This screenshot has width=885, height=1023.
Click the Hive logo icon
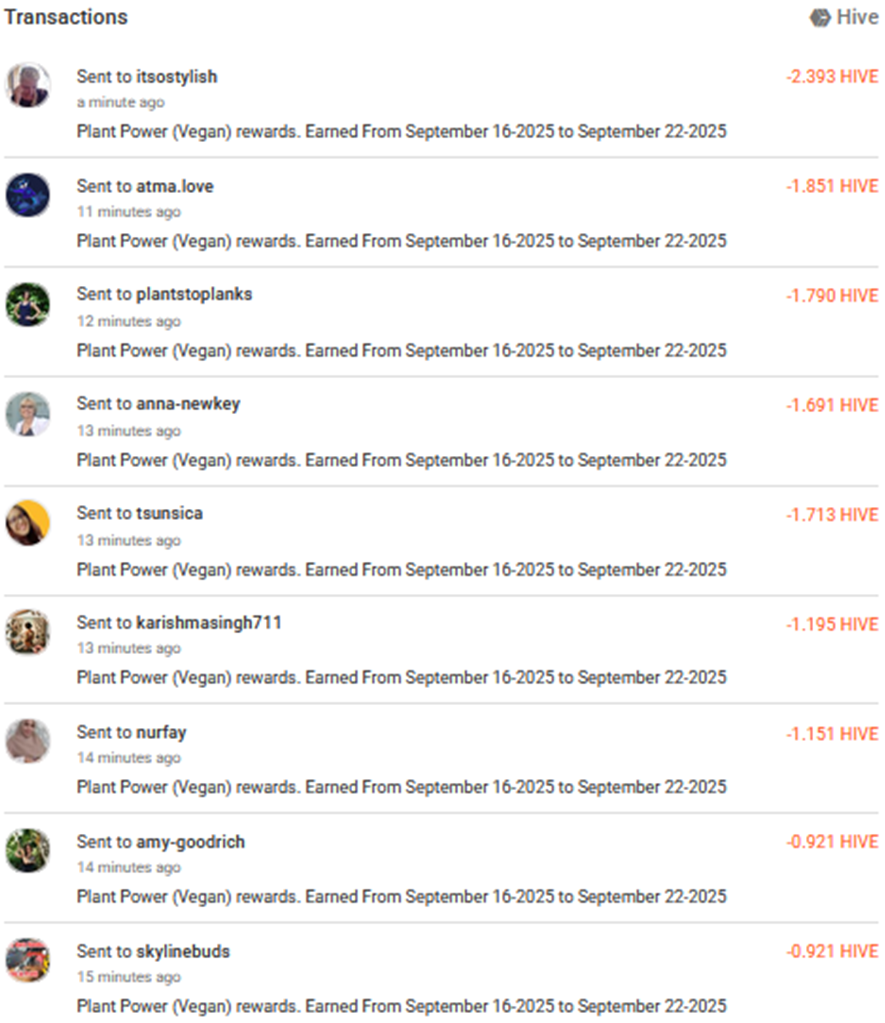pyautogui.click(x=820, y=18)
